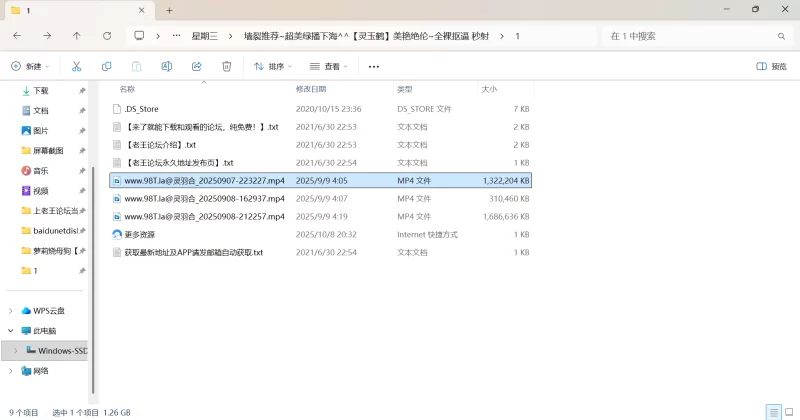Go up one folder level

click(x=77, y=36)
